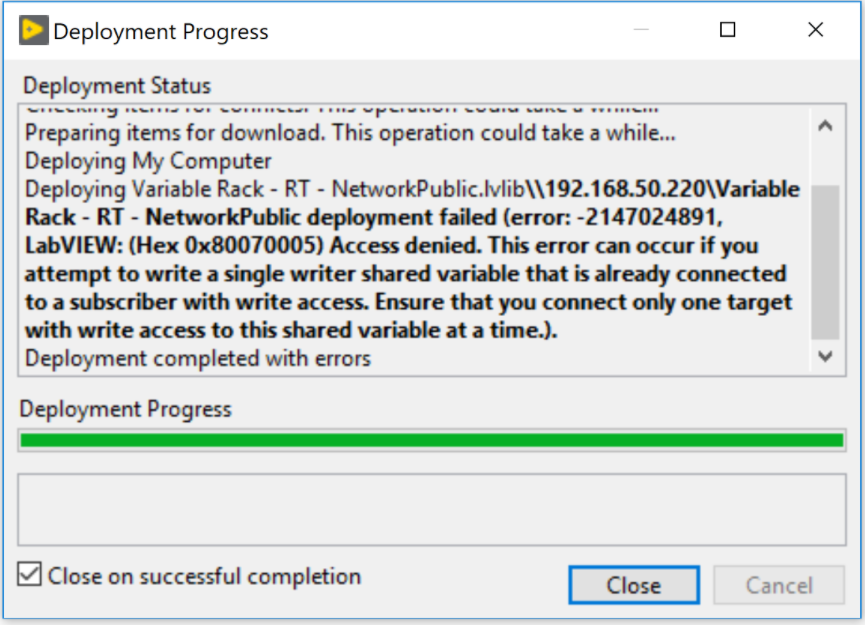Click the empty box below the progress bar
The height and width of the screenshot is (625, 865).
432,510
